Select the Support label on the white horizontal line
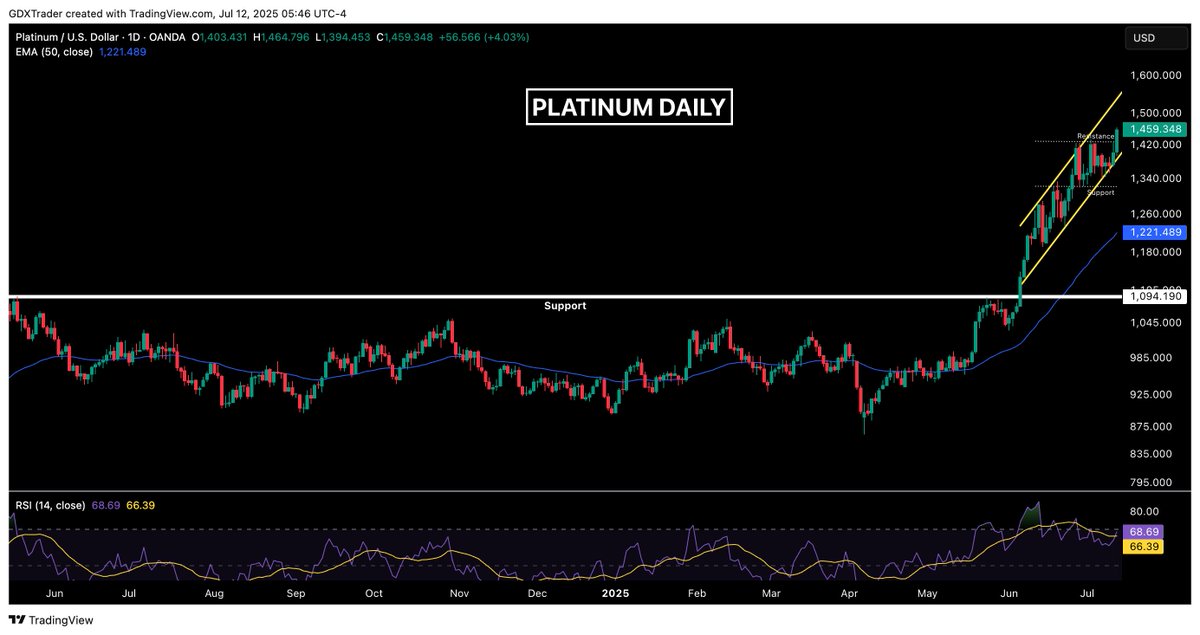 (x=565, y=306)
